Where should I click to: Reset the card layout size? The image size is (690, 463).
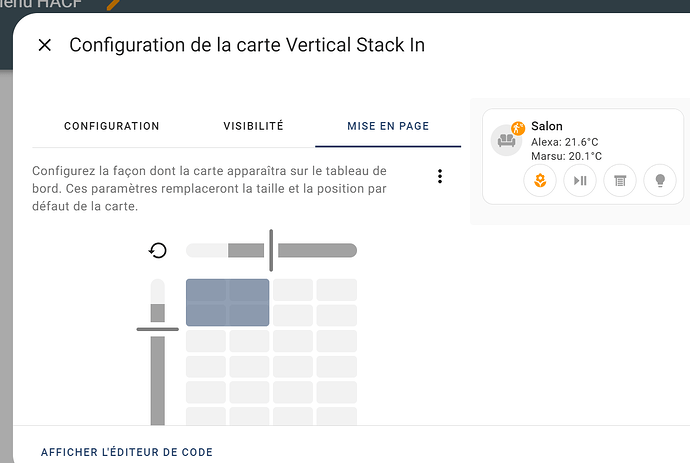tap(158, 250)
